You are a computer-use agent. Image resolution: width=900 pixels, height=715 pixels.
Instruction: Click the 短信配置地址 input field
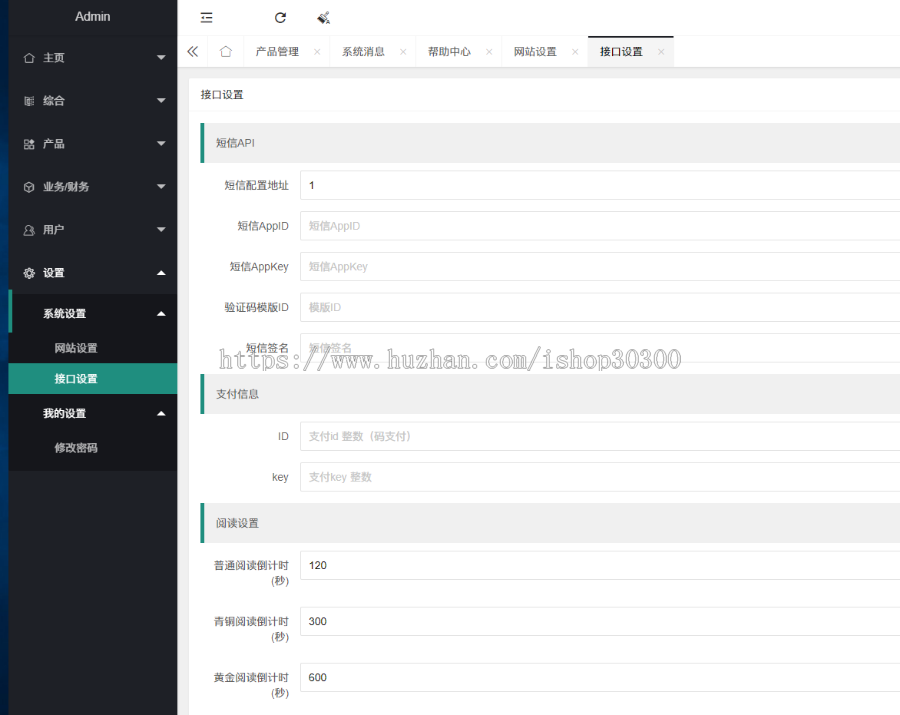coord(600,185)
